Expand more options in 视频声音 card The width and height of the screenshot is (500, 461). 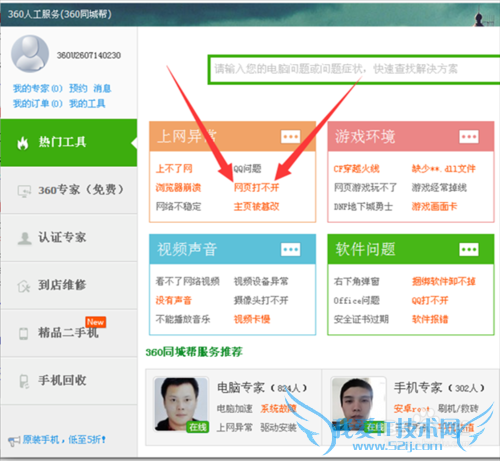(291, 249)
